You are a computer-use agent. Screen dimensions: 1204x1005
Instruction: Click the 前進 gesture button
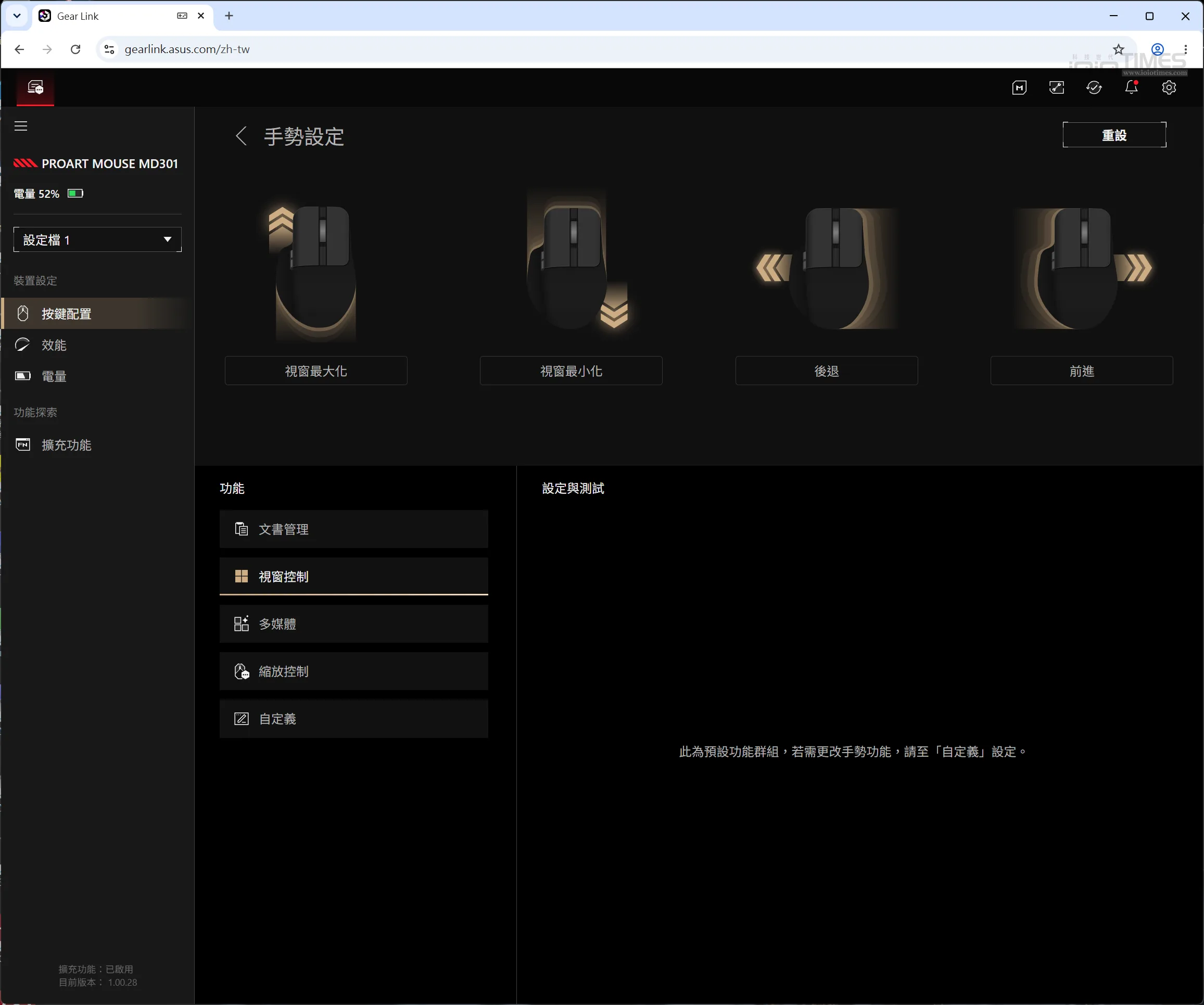(1081, 371)
